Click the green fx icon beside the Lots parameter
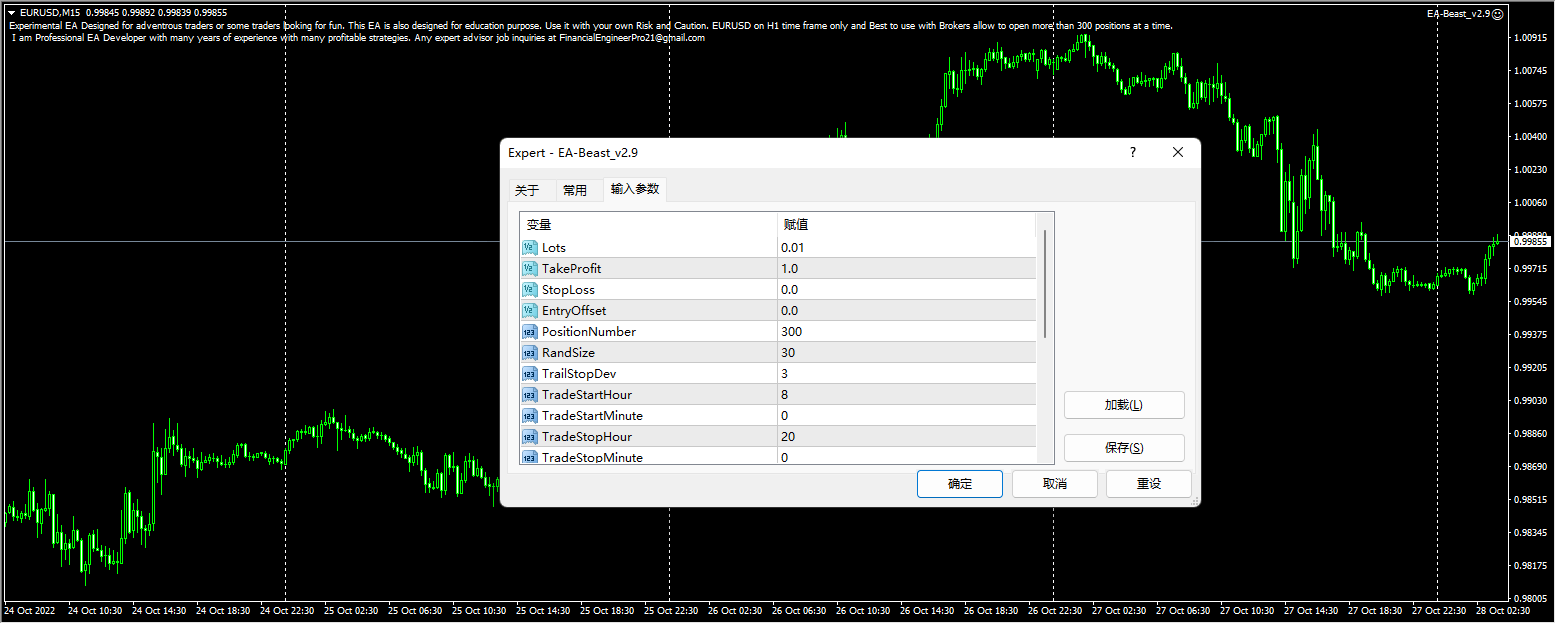This screenshot has height=624, width=1556. click(x=529, y=247)
